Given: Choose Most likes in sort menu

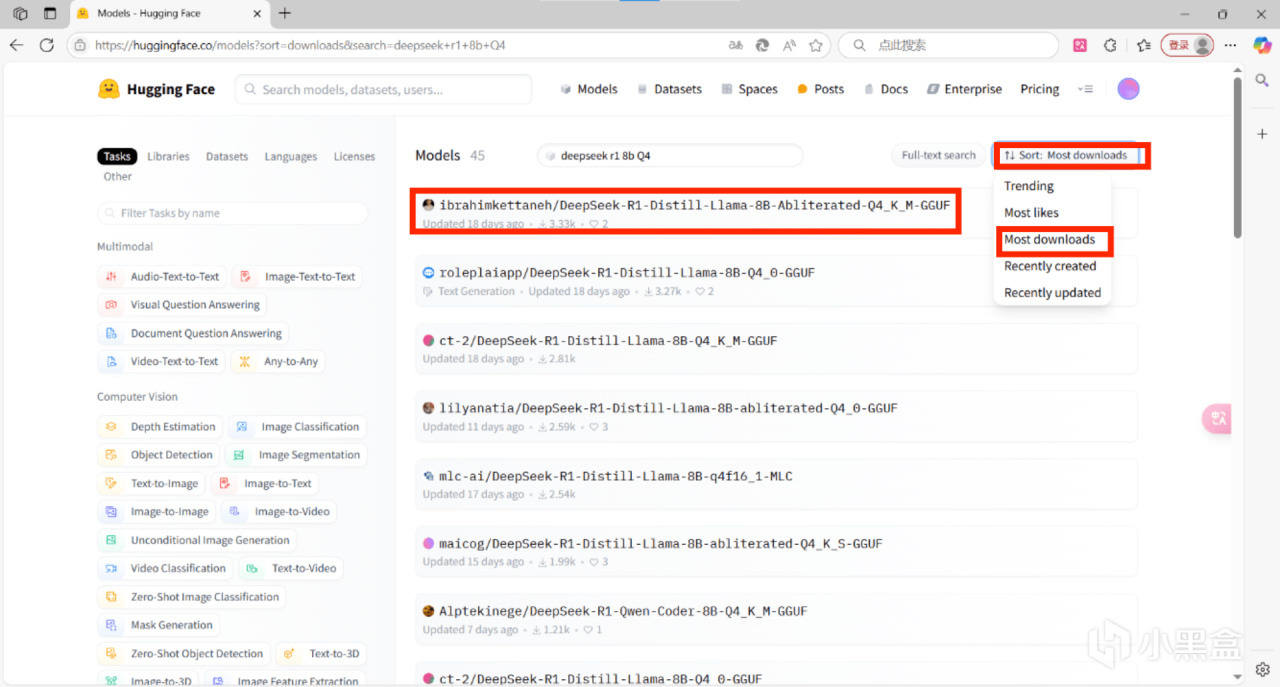Looking at the screenshot, I should click(1031, 213).
